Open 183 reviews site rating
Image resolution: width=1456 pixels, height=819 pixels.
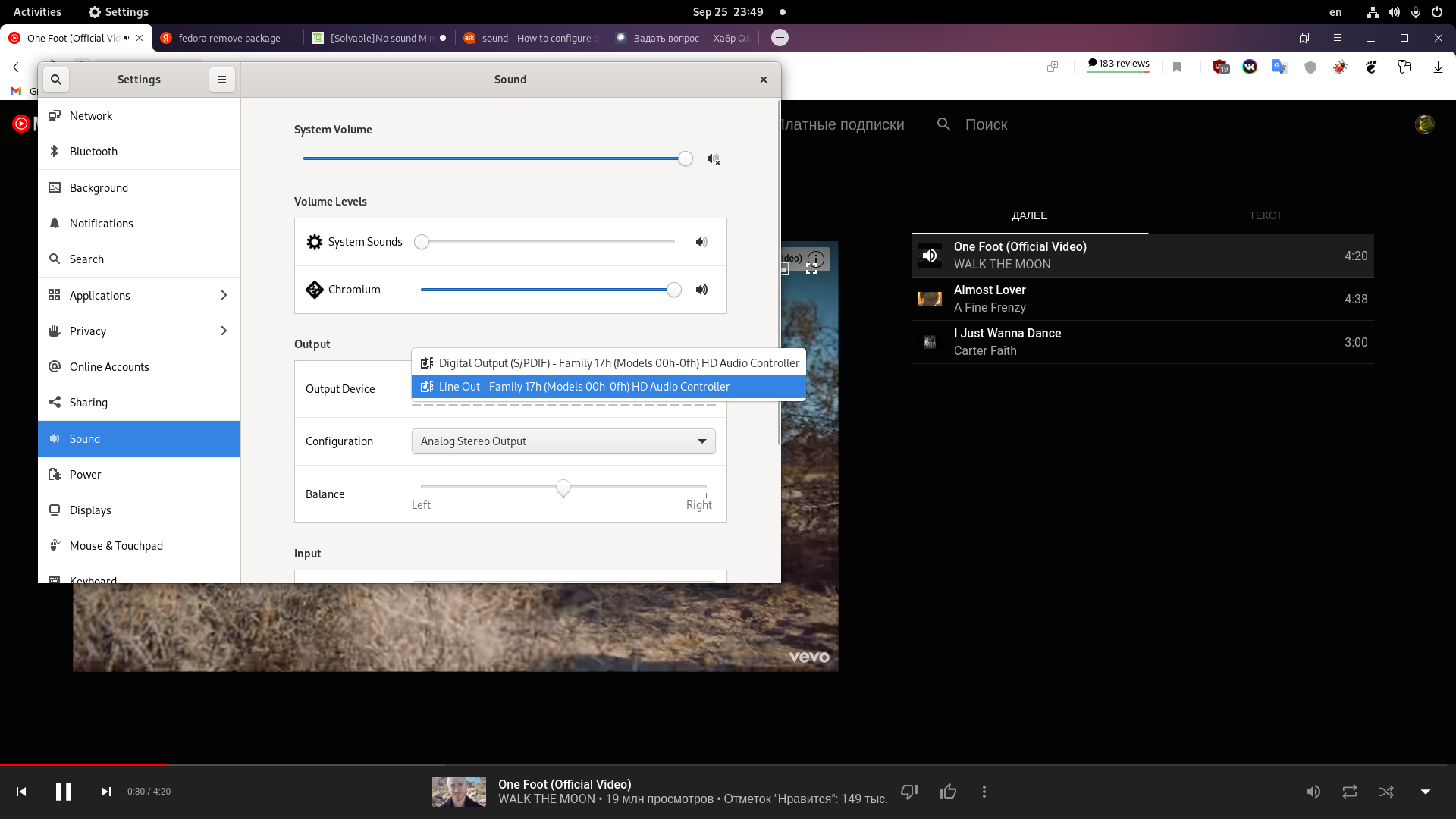pos(1119,64)
